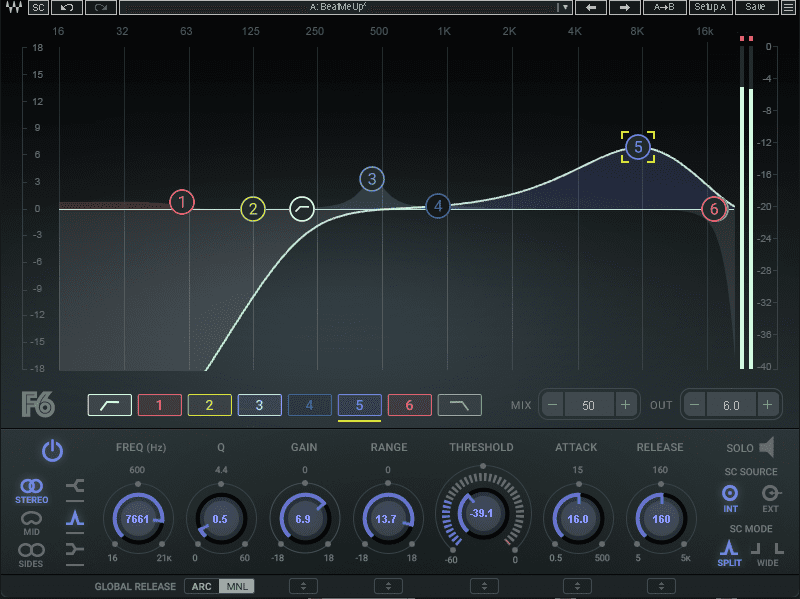Click the OUT value field 6.0
800x599 pixels.
(731, 405)
